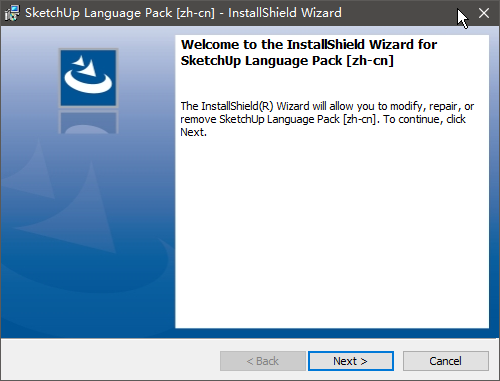The width and height of the screenshot is (500, 381).
Task: Click the installer icon in the title bar
Action: (x=12, y=13)
